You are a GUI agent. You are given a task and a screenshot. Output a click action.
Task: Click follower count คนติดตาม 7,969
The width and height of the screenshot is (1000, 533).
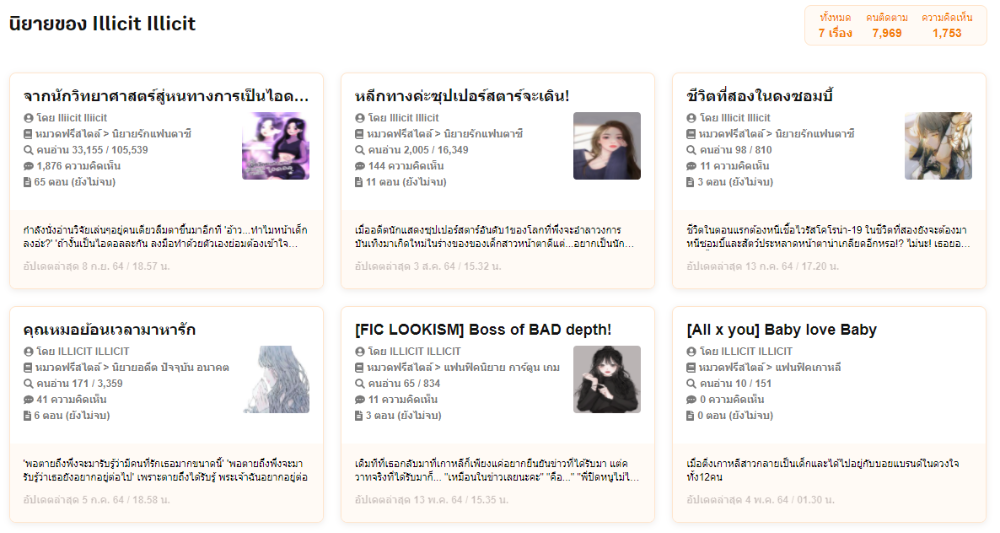(x=887, y=26)
